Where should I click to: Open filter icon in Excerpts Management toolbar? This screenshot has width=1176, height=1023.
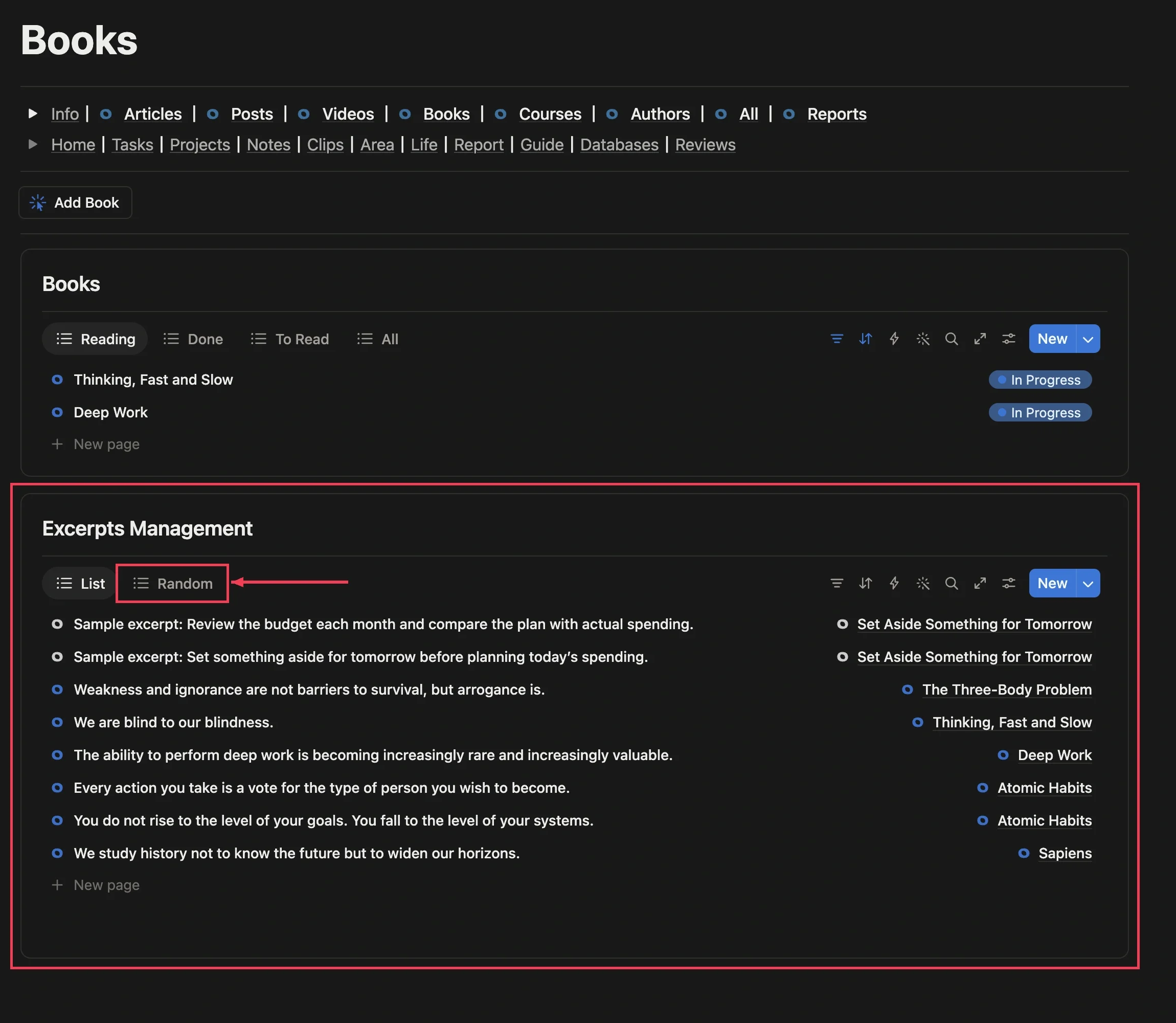836,584
